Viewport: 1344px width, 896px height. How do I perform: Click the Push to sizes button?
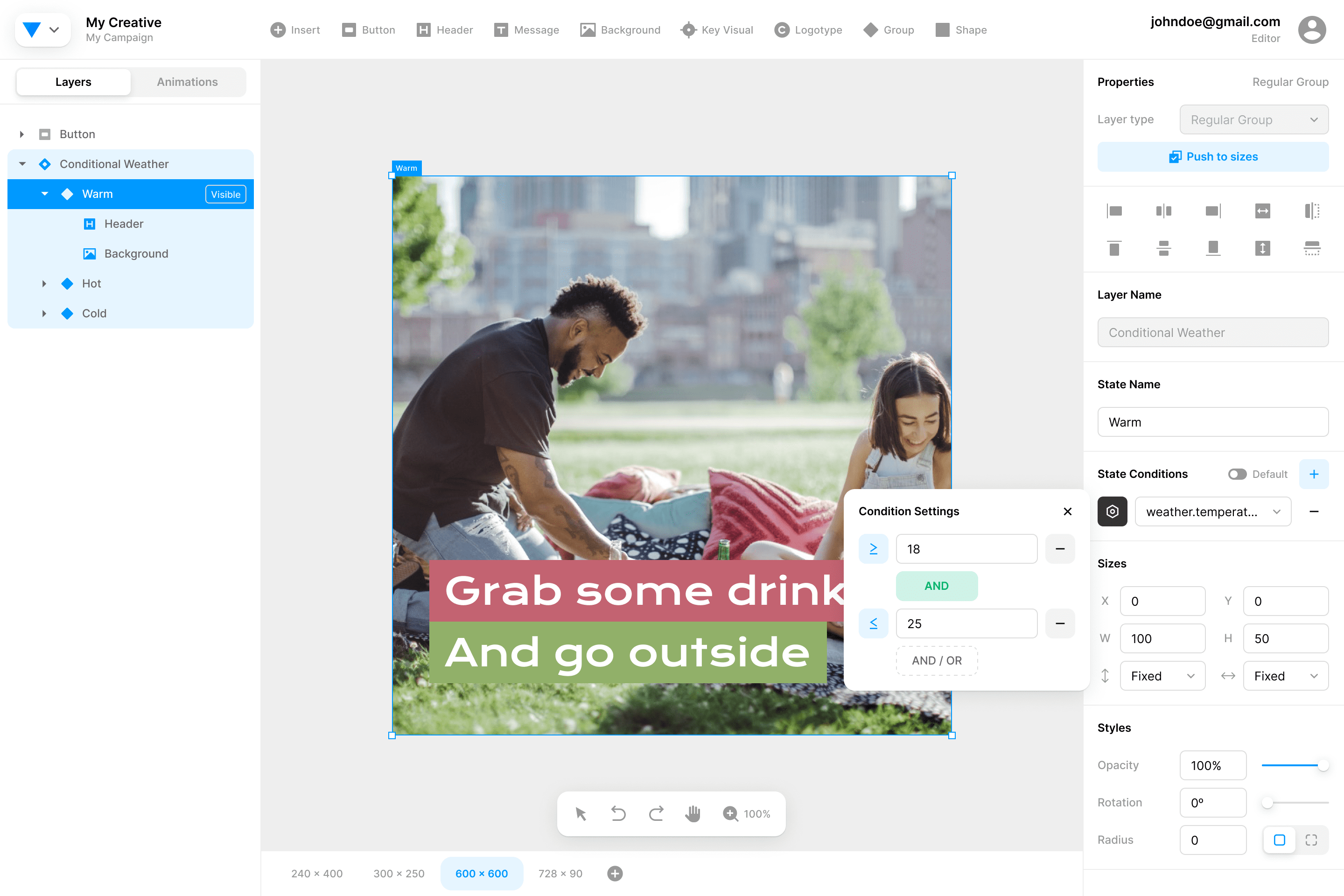1212,157
